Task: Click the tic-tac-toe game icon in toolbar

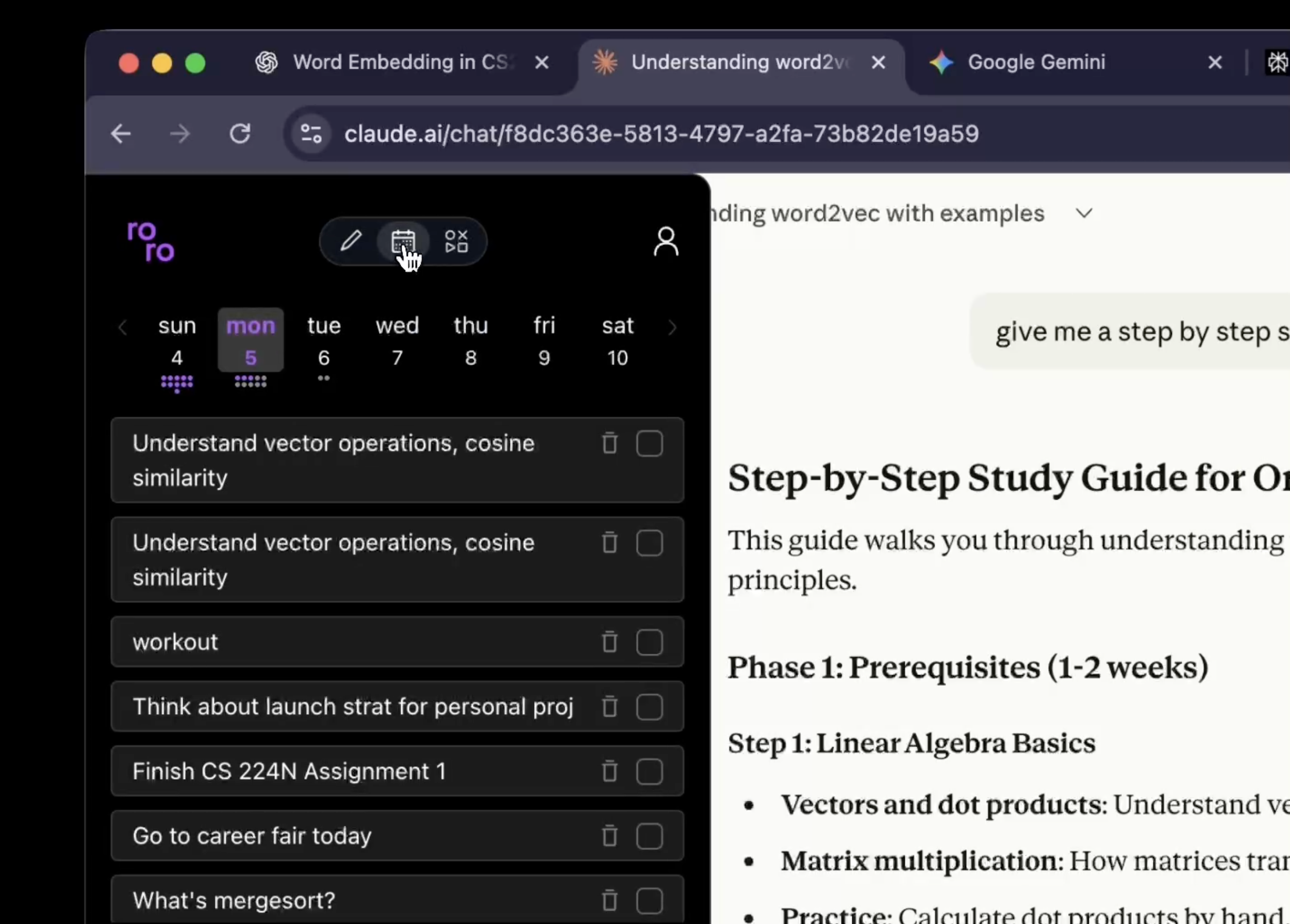Action: tap(456, 241)
